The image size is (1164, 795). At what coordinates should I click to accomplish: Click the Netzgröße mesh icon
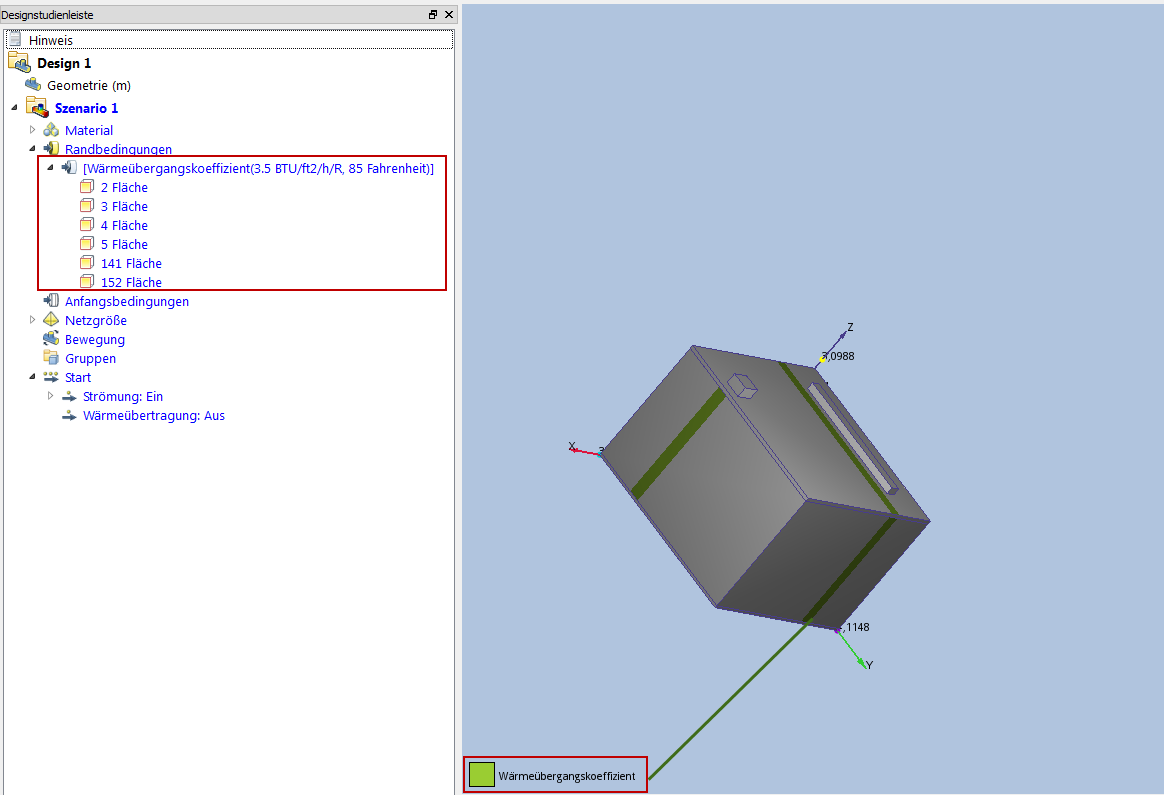tap(51, 320)
